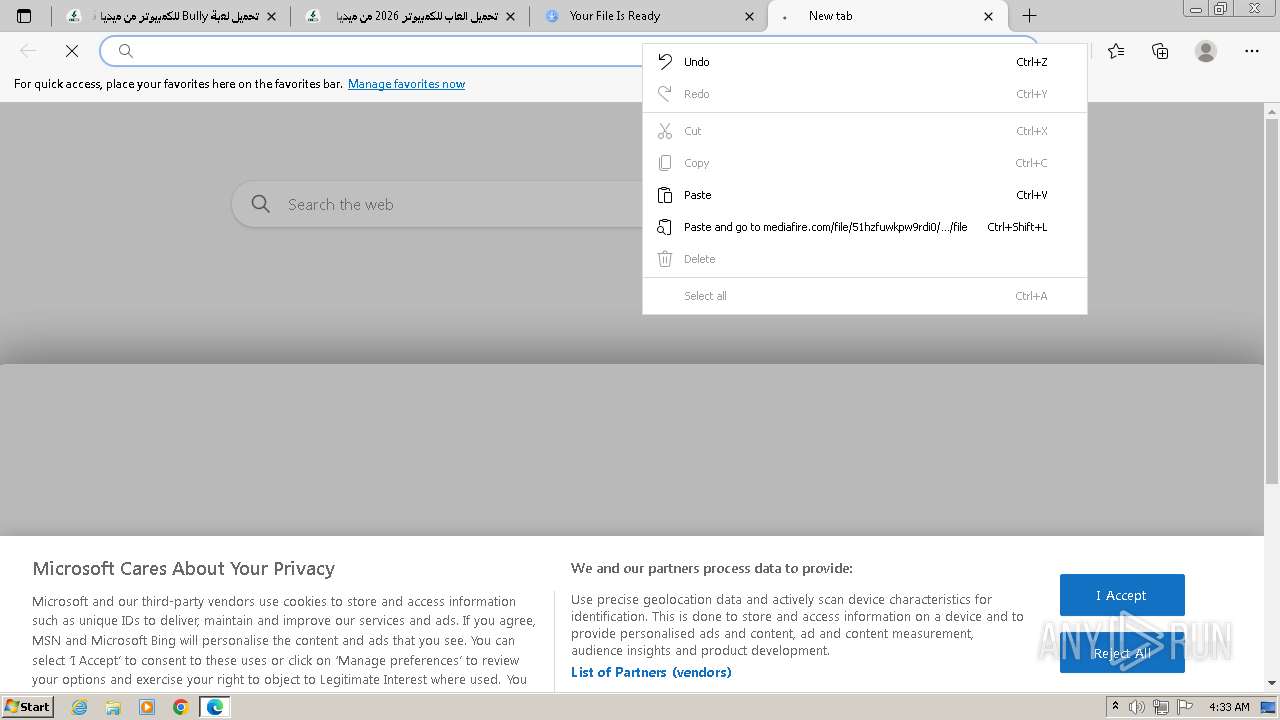1280x720 pixels.
Task: Open the tab actions menu icon
Action: (x=24, y=16)
